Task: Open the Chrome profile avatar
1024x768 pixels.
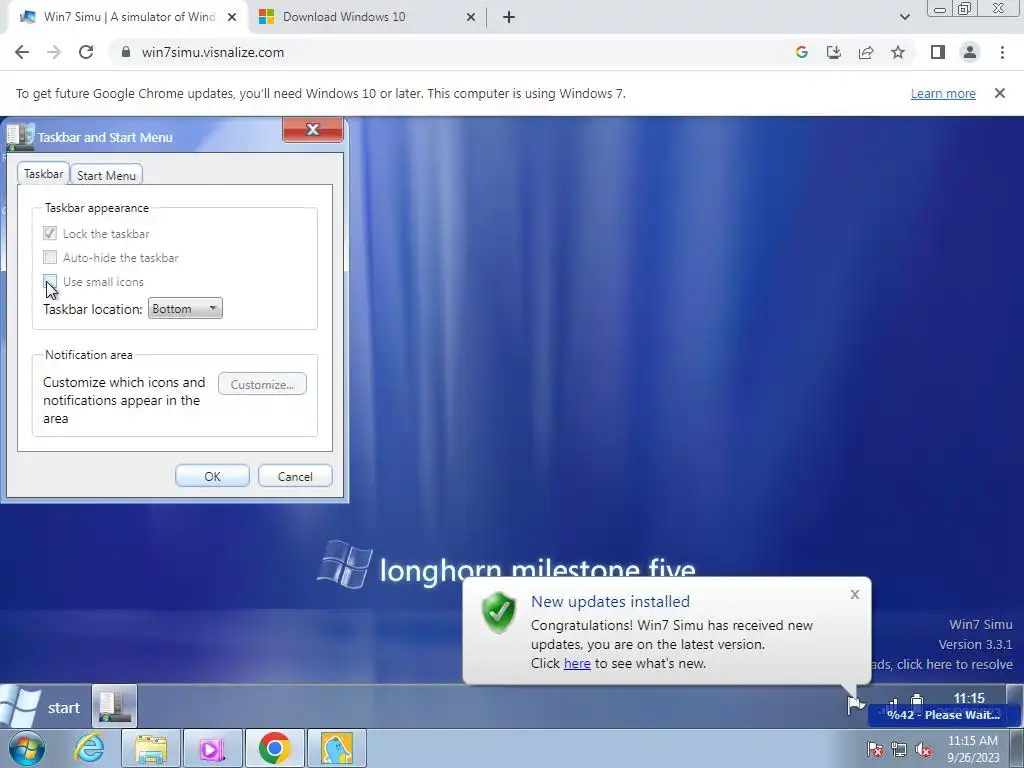Action: [x=970, y=52]
